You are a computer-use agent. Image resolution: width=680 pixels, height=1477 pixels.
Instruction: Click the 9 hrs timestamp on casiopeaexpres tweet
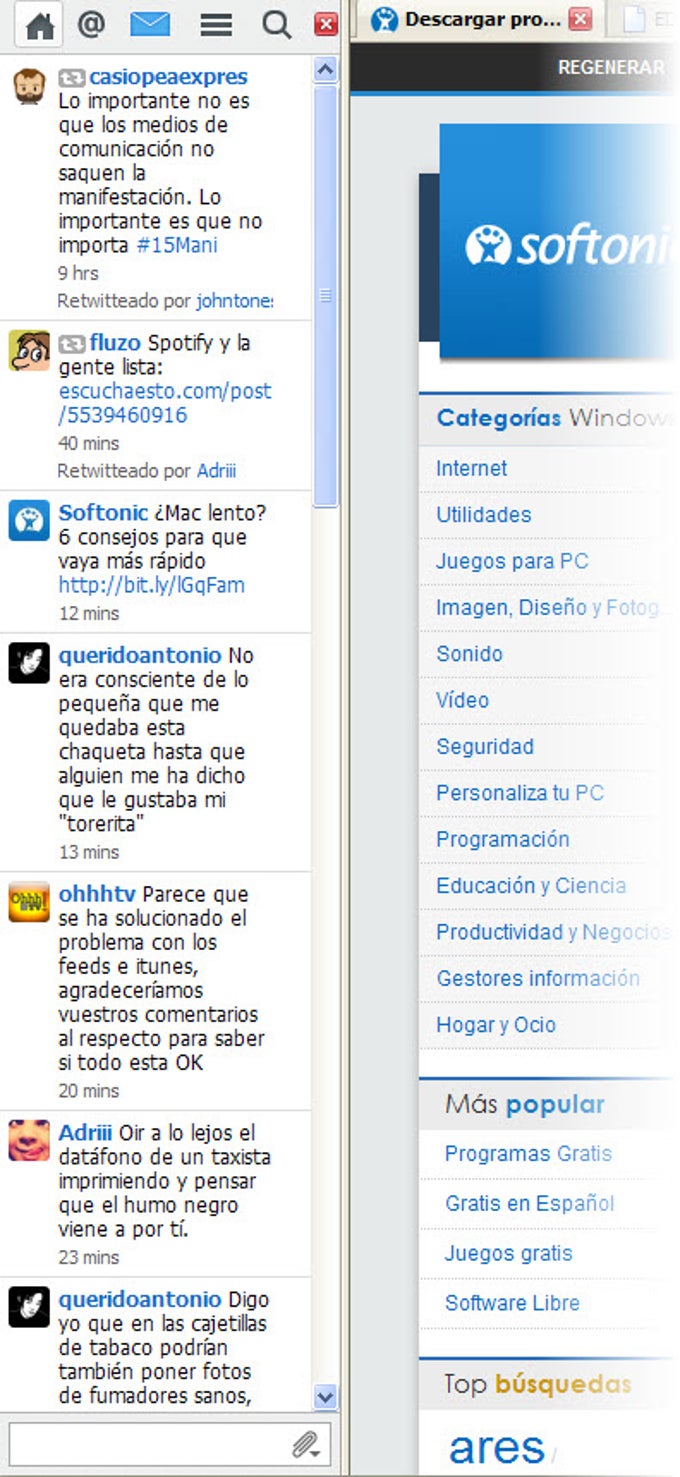coord(78,273)
